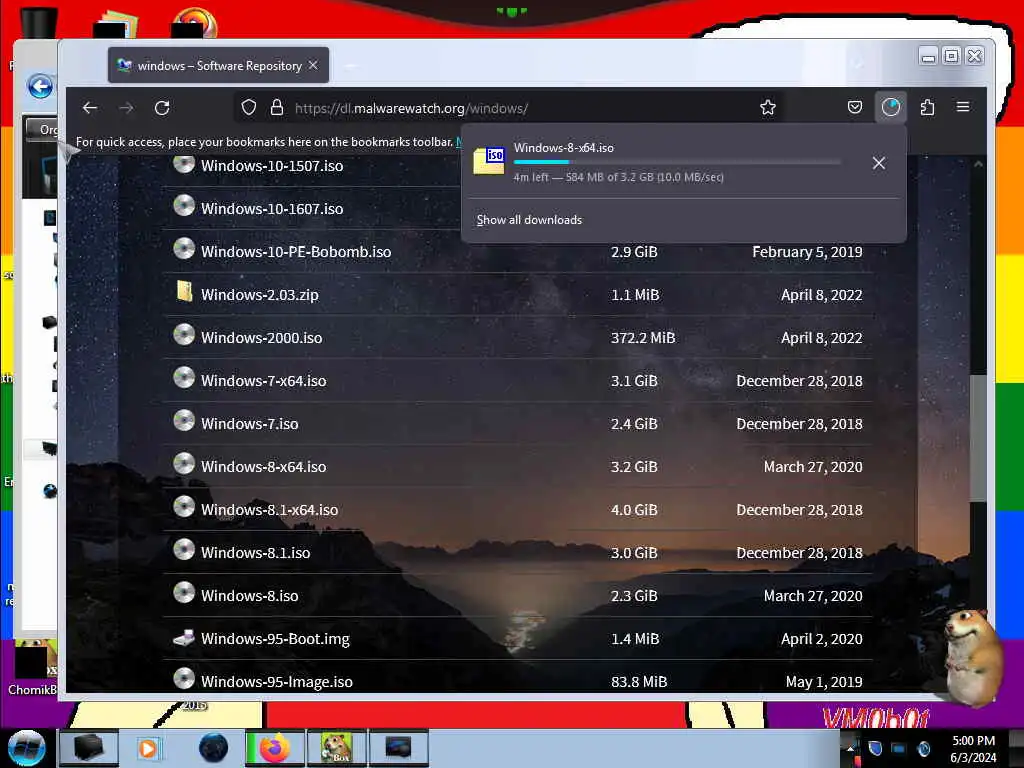Screen dimensions: 1024x768
Task: Click the disc icon beside Windows-8.1-x64.iso
Action: pos(184,507)
